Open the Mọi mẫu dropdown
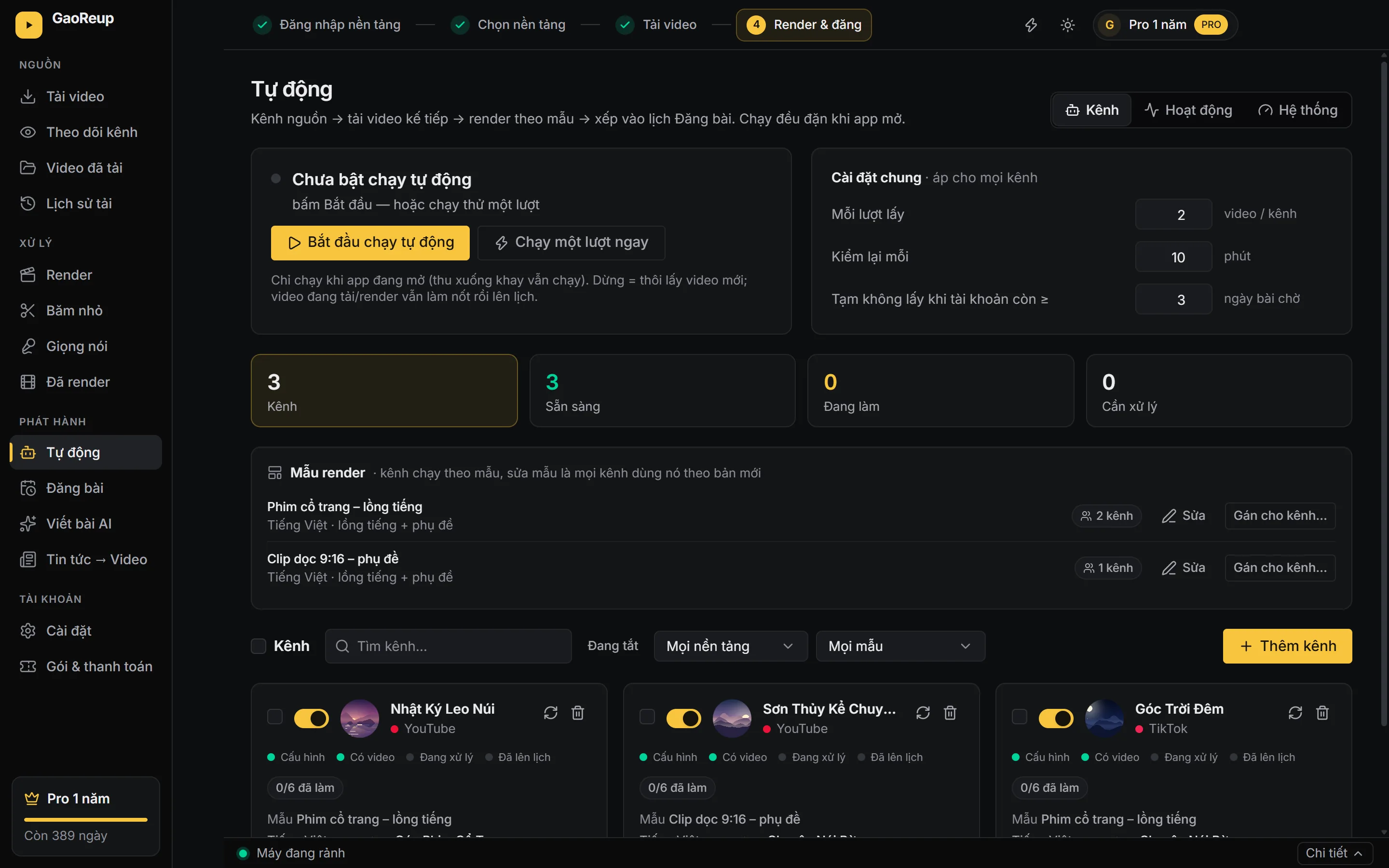This screenshot has width=1389, height=868. coord(900,646)
